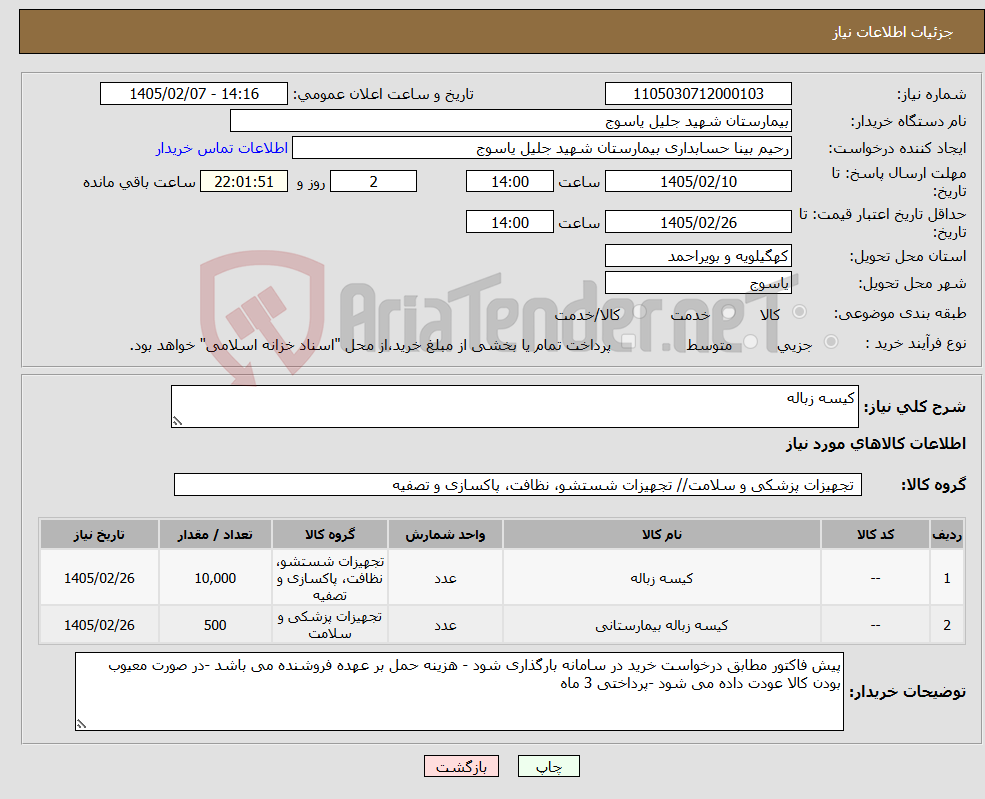The image size is (985, 799).
Task: Click the price validity date 1405/02/26 field
Action: pos(698,222)
